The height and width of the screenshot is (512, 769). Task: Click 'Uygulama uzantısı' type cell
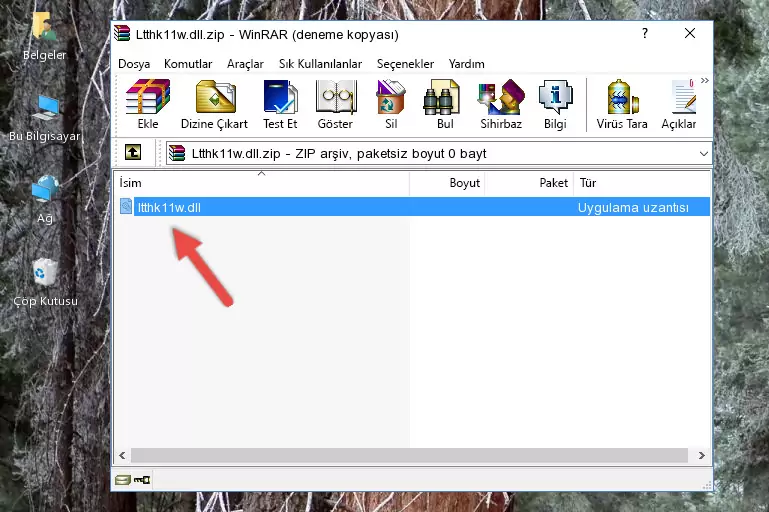click(633, 207)
